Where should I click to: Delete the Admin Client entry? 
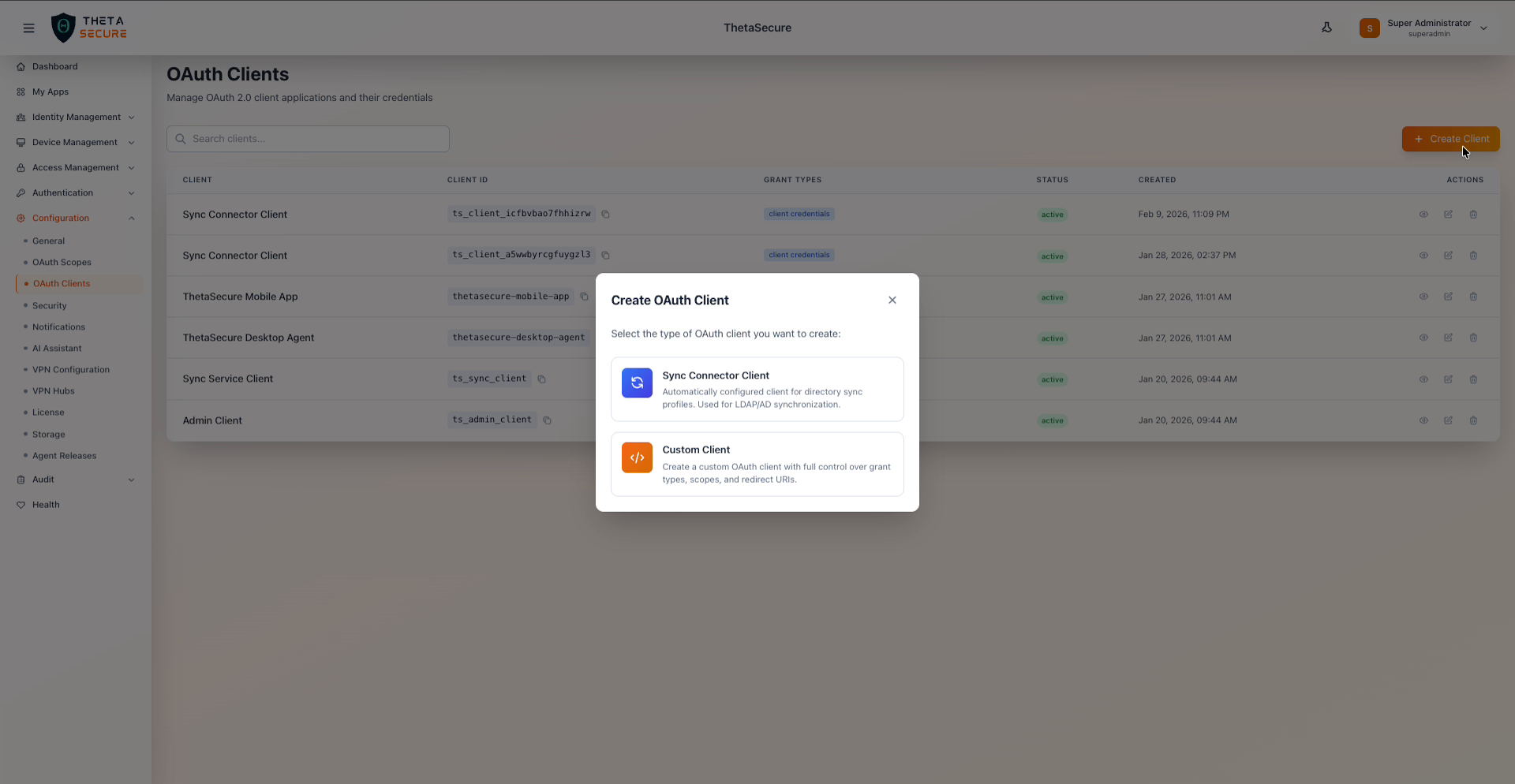pos(1473,420)
